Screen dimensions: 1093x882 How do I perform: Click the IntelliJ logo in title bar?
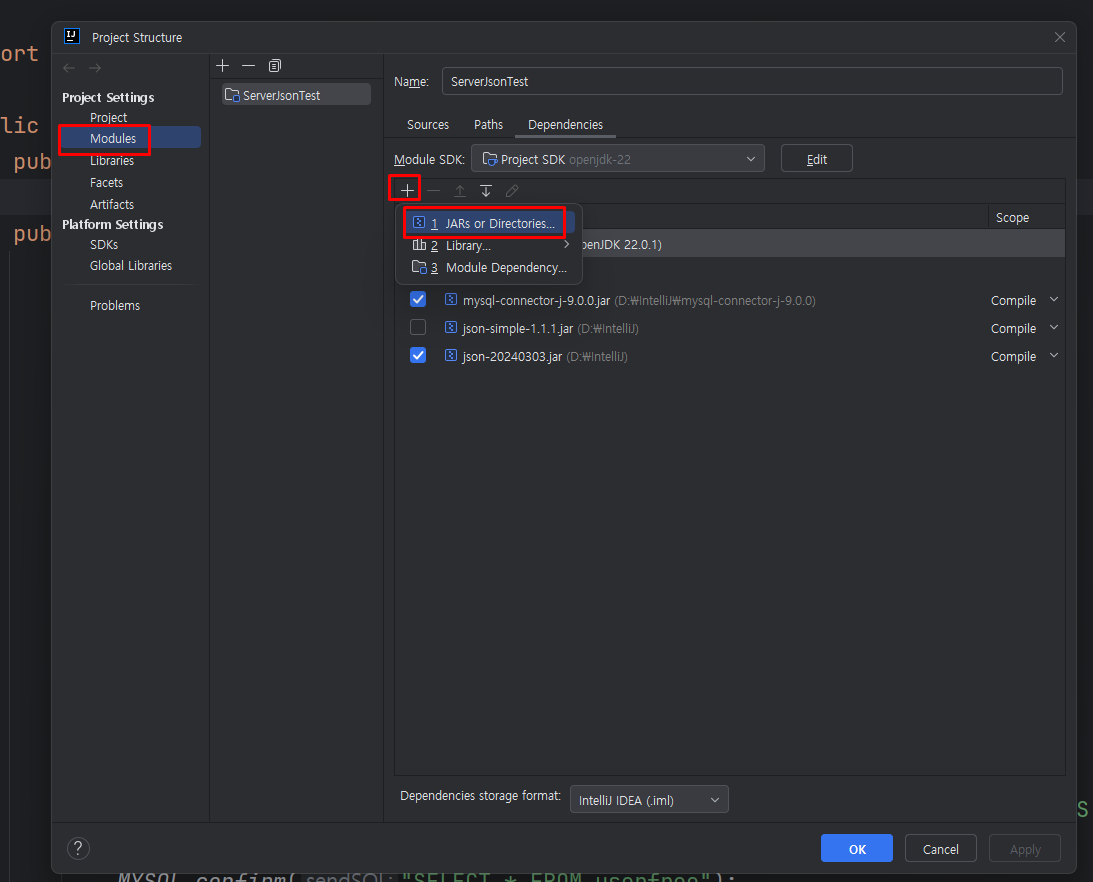(x=71, y=36)
